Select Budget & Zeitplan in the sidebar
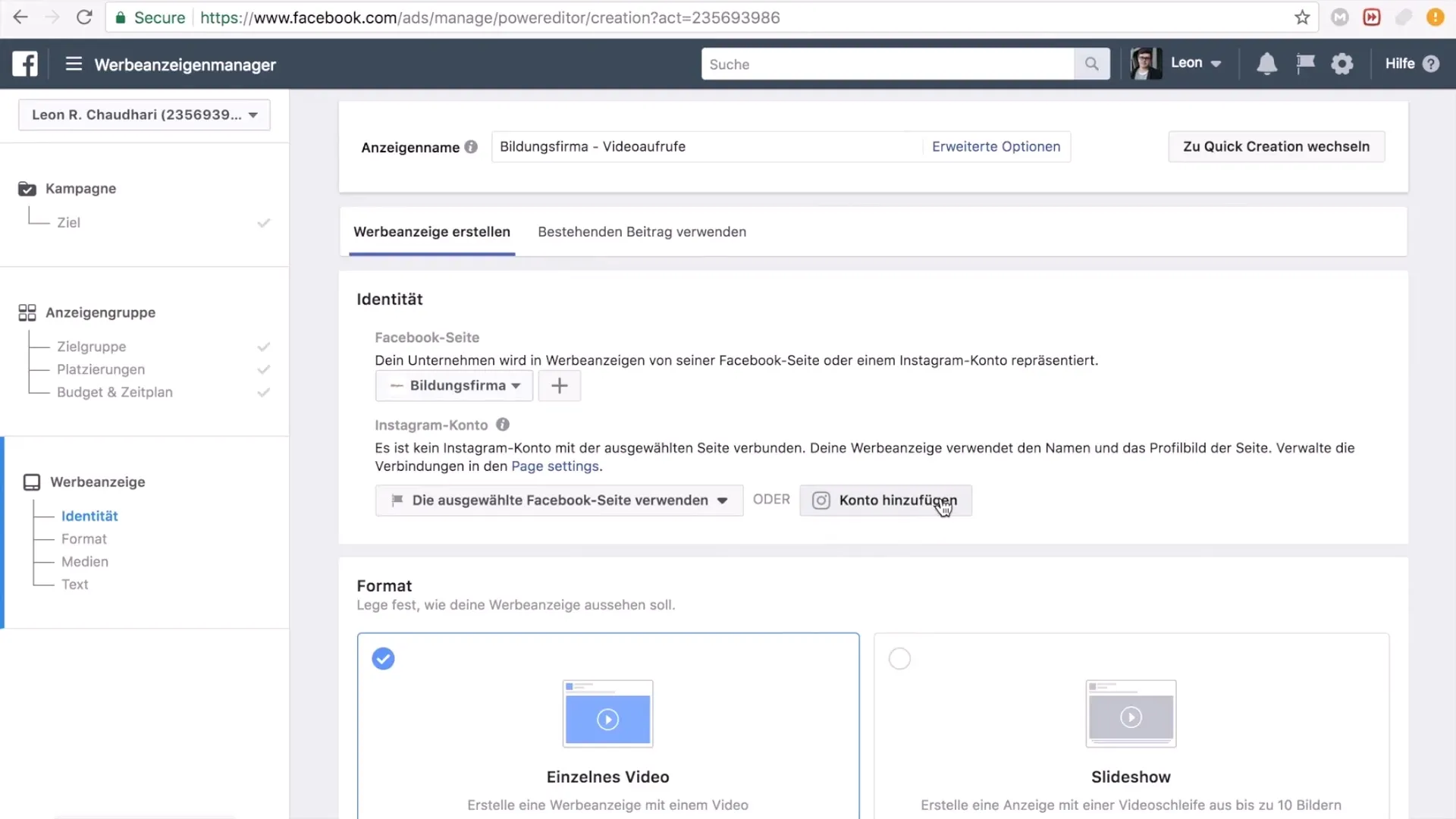1456x819 pixels. [115, 392]
